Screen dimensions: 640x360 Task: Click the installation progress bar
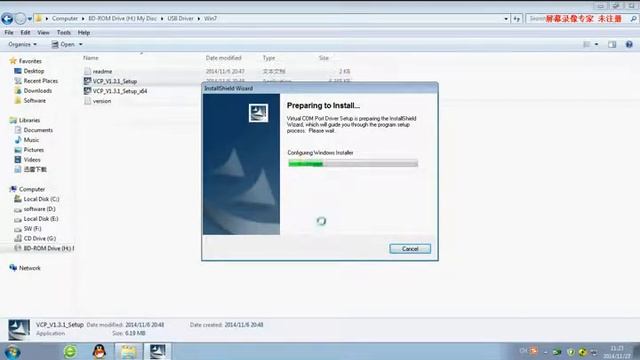353,164
